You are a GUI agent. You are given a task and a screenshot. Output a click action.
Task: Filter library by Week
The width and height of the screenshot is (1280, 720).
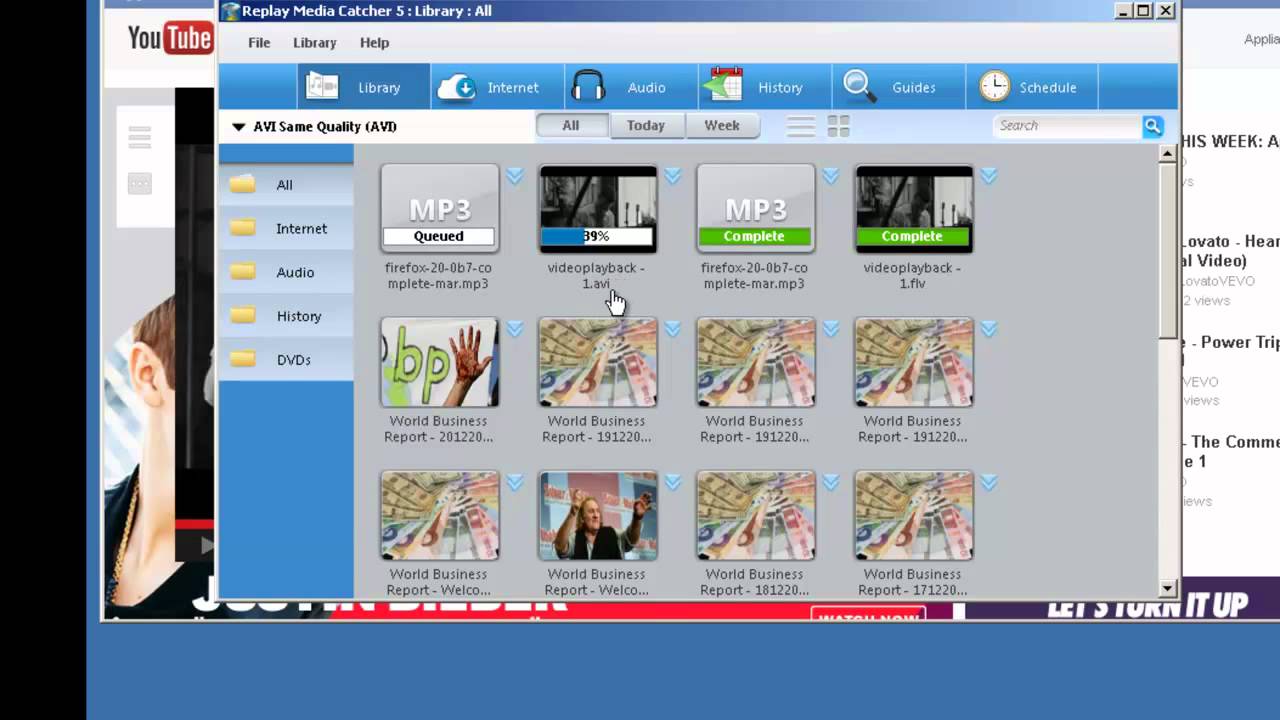click(x=722, y=126)
